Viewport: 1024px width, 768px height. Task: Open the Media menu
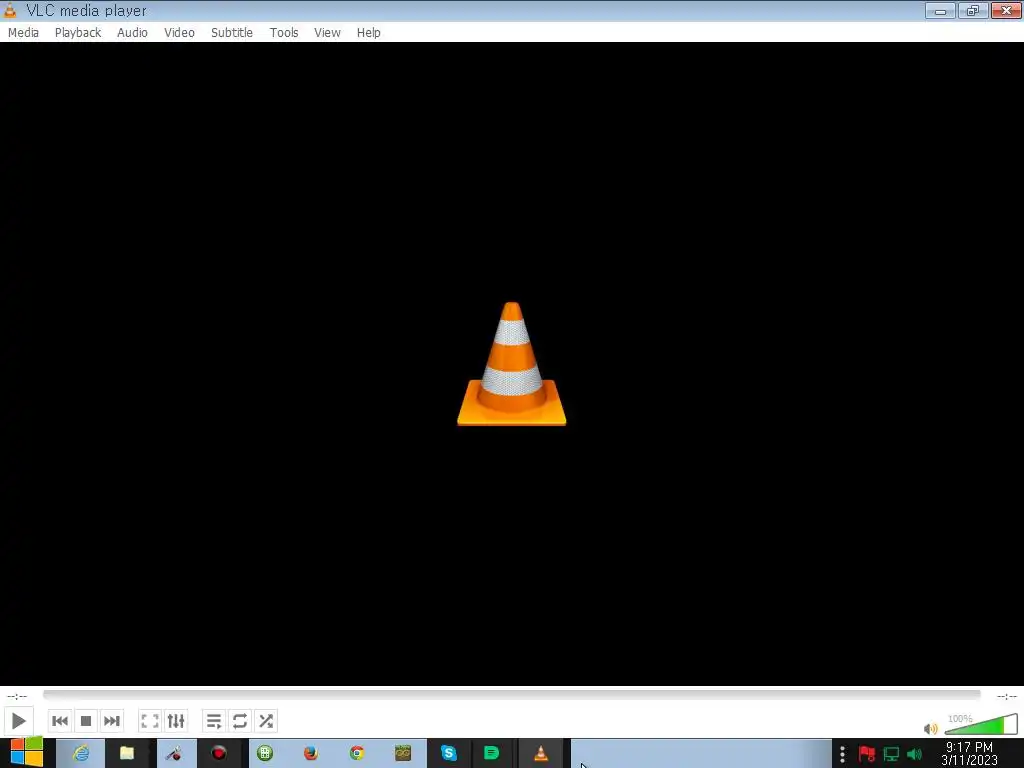[x=24, y=33]
